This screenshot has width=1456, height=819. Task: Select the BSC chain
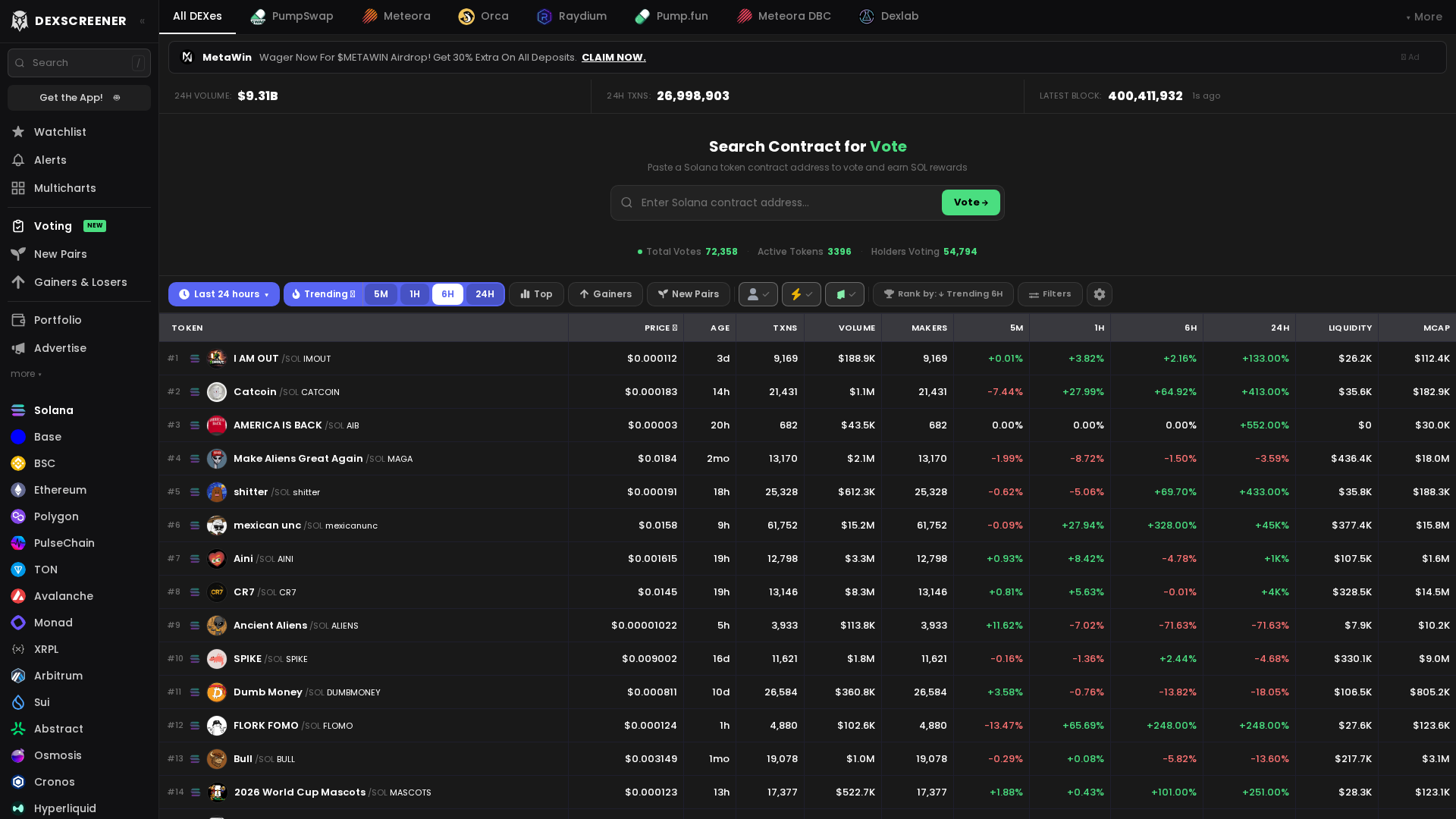79,463
